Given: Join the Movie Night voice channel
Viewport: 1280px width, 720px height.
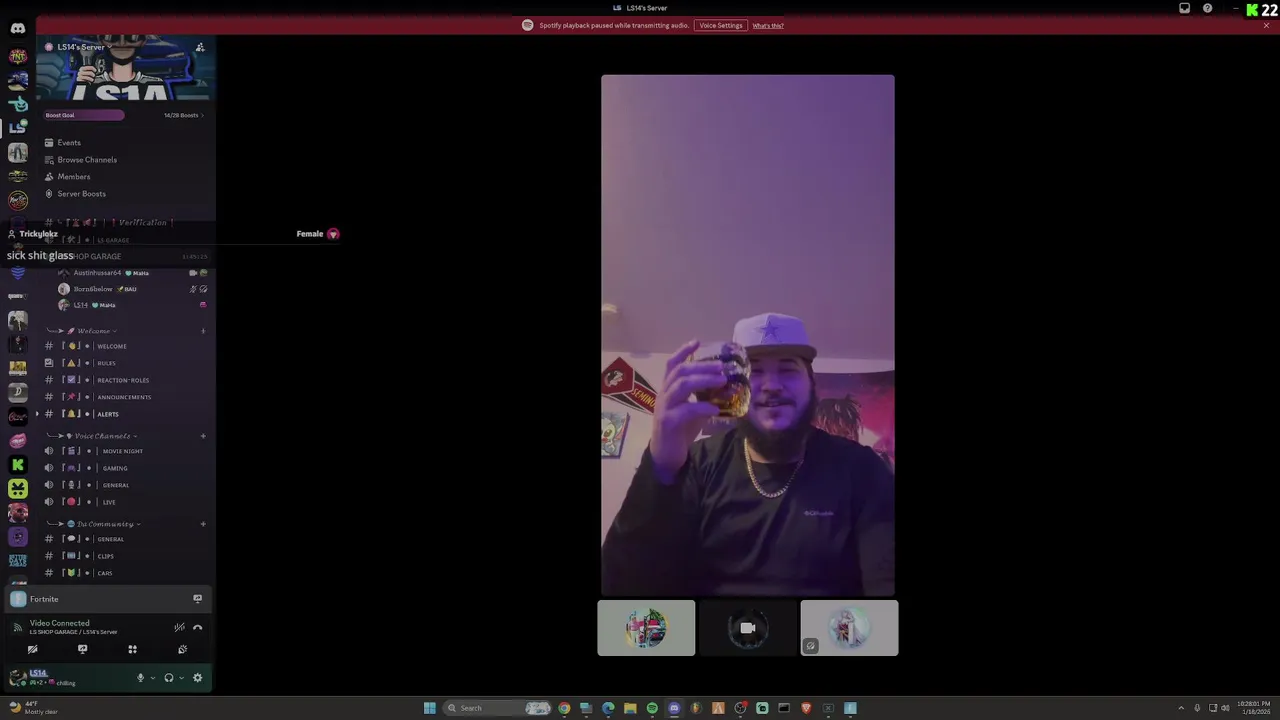Looking at the screenshot, I should click(x=125, y=451).
